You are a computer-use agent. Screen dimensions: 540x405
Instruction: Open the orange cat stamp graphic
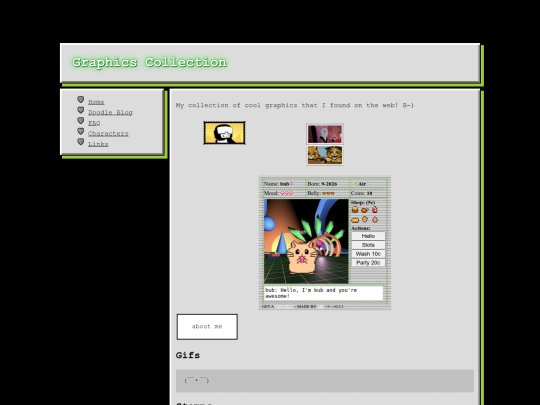click(x=325, y=155)
